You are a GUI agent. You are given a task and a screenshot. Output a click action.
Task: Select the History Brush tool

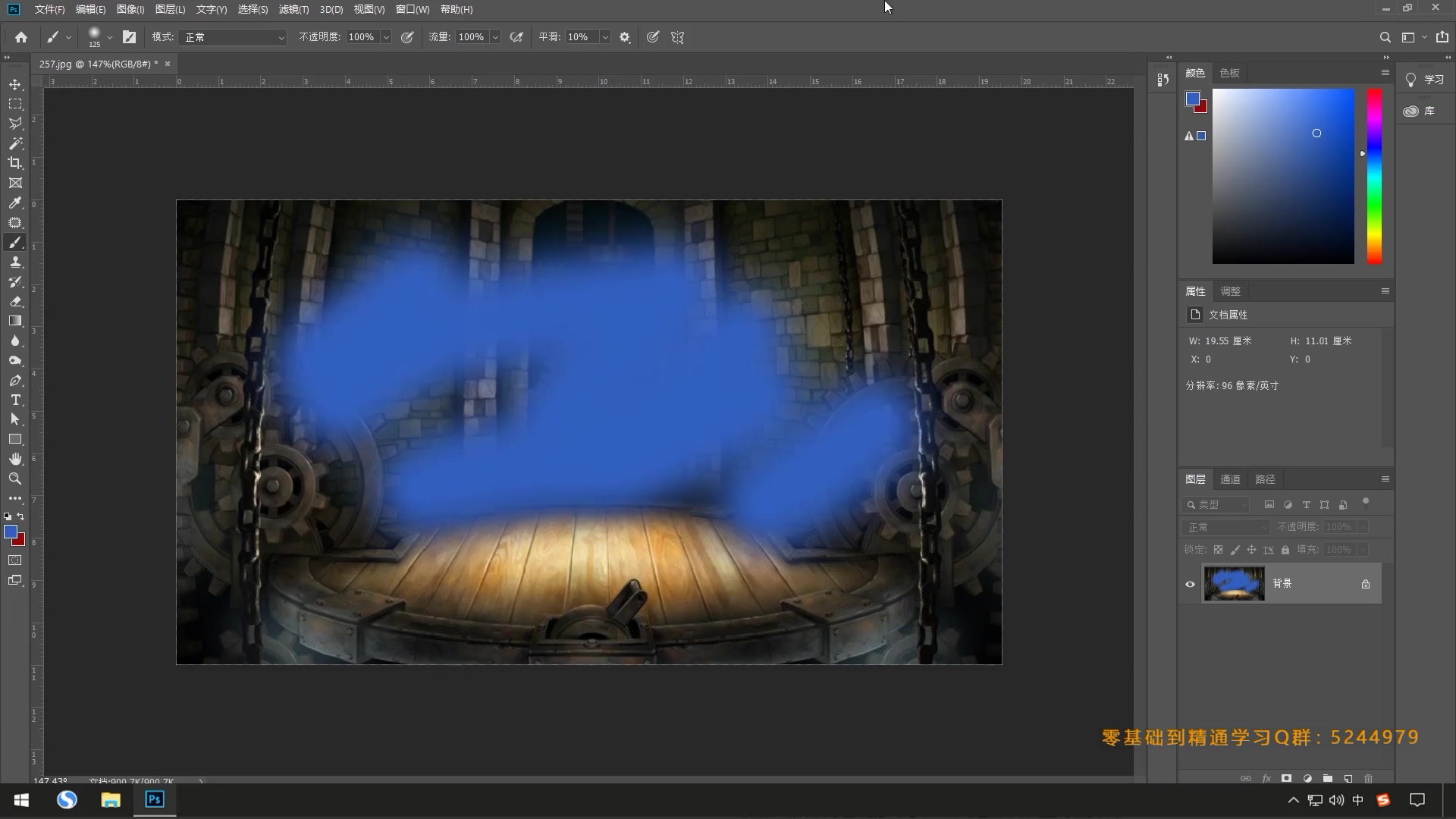point(15,282)
